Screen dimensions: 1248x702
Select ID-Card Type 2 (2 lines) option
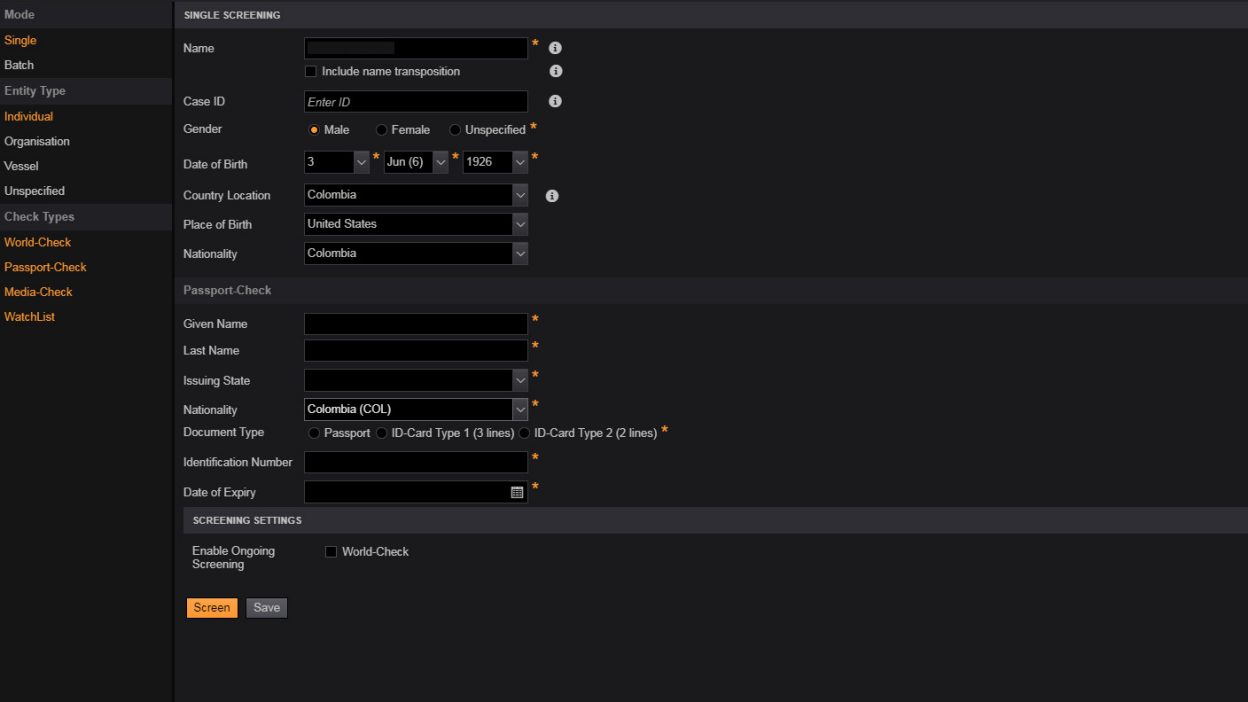(x=525, y=433)
